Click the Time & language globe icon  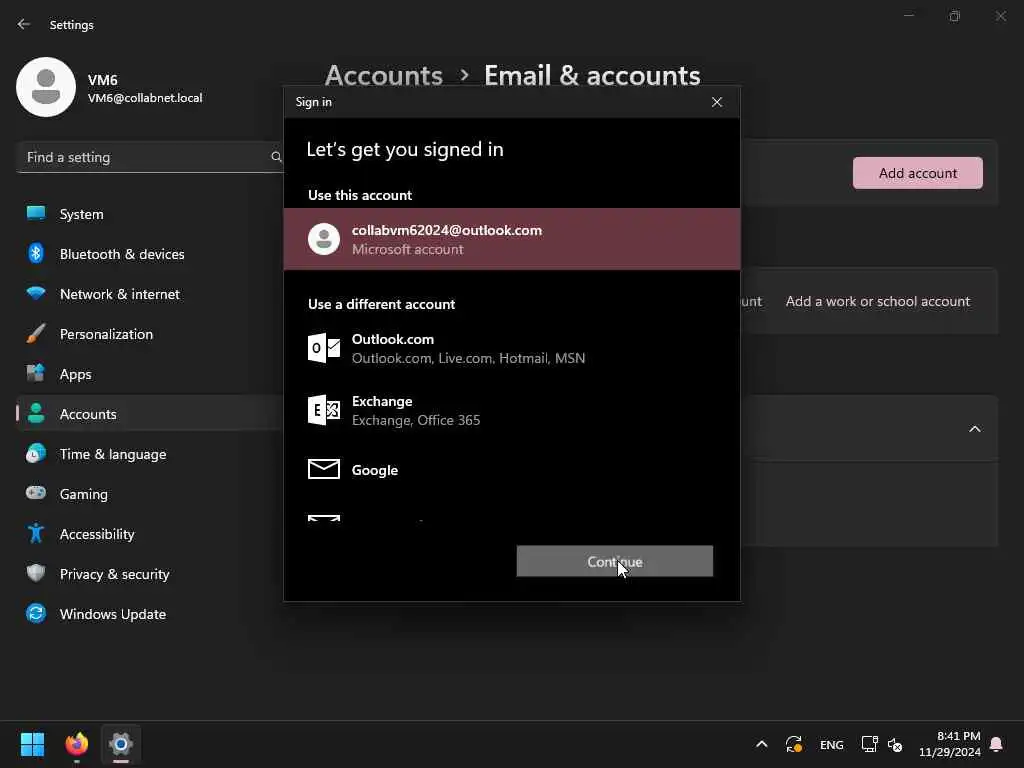pyautogui.click(x=36, y=453)
